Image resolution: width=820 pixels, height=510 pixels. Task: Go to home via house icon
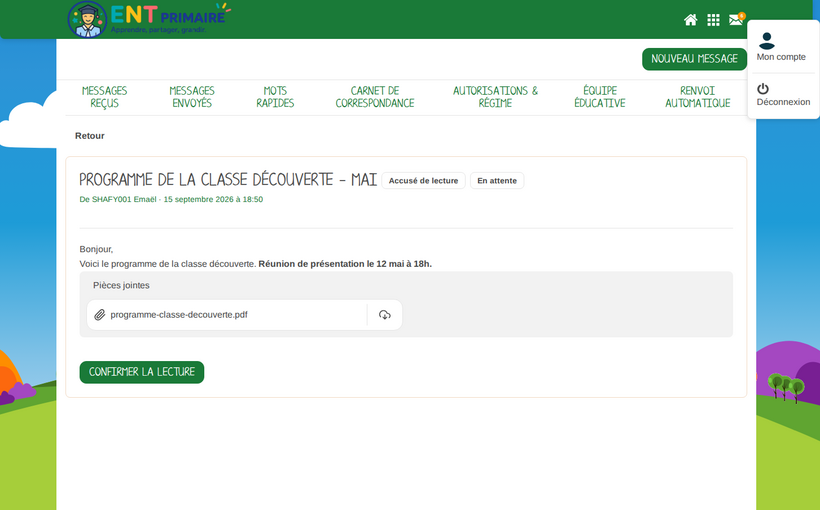pyautogui.click(x=690, y=20)
